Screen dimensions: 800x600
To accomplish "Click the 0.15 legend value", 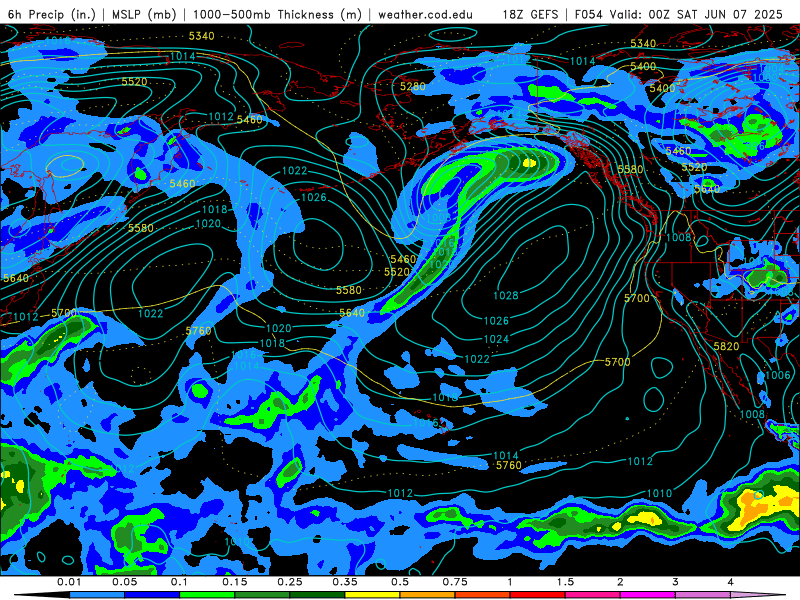I will coord(235,582).
